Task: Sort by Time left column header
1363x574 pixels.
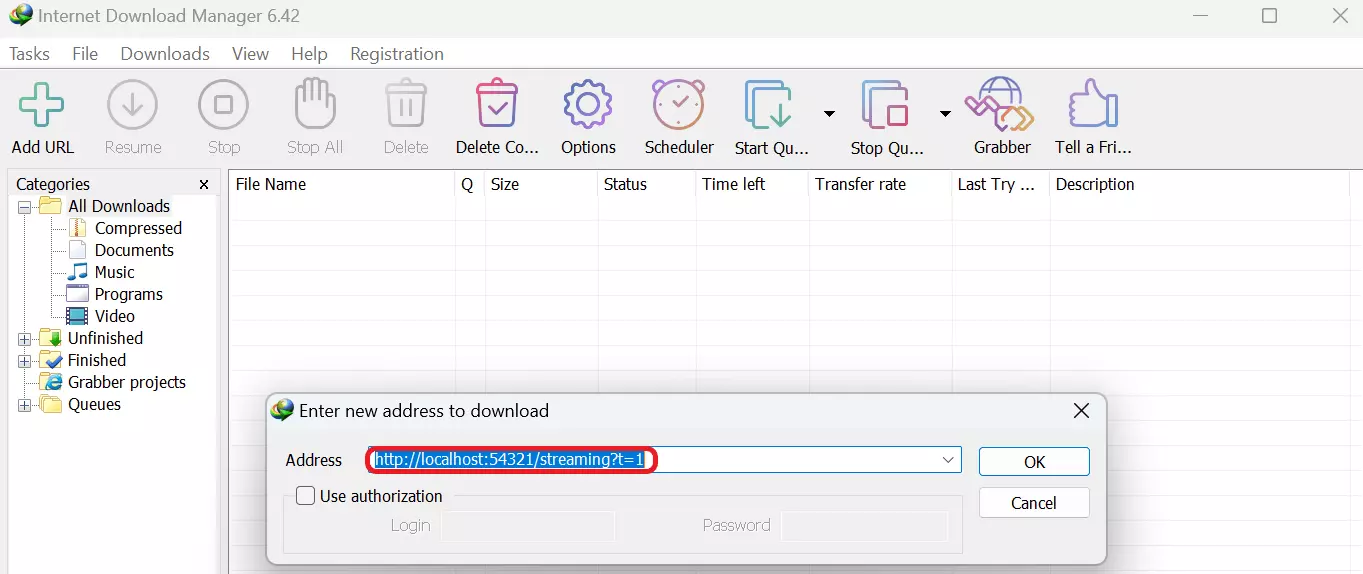Action: click(752, 184)
